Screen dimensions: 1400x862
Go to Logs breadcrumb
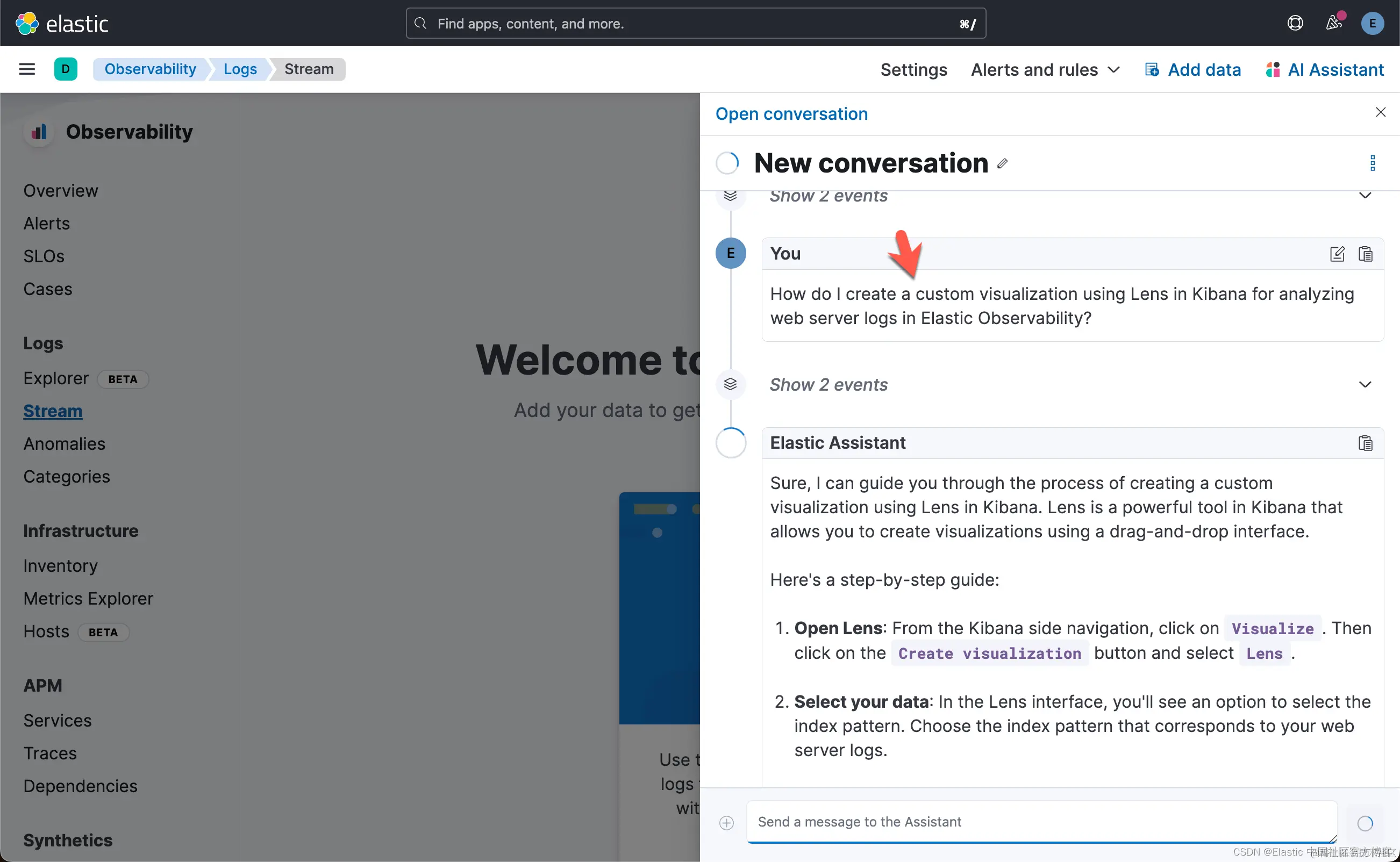pyautogui.click(x=240, y=69)
